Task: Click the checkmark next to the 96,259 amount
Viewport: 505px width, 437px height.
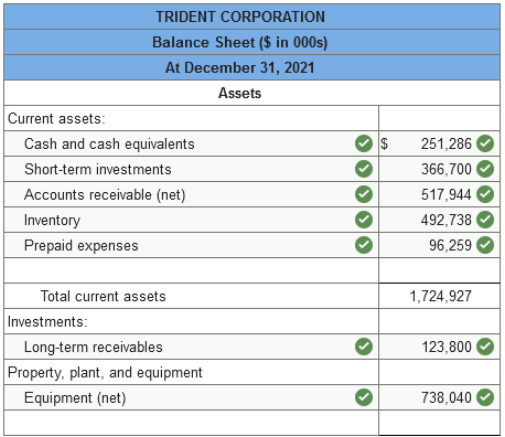Action: coord(485,245)
